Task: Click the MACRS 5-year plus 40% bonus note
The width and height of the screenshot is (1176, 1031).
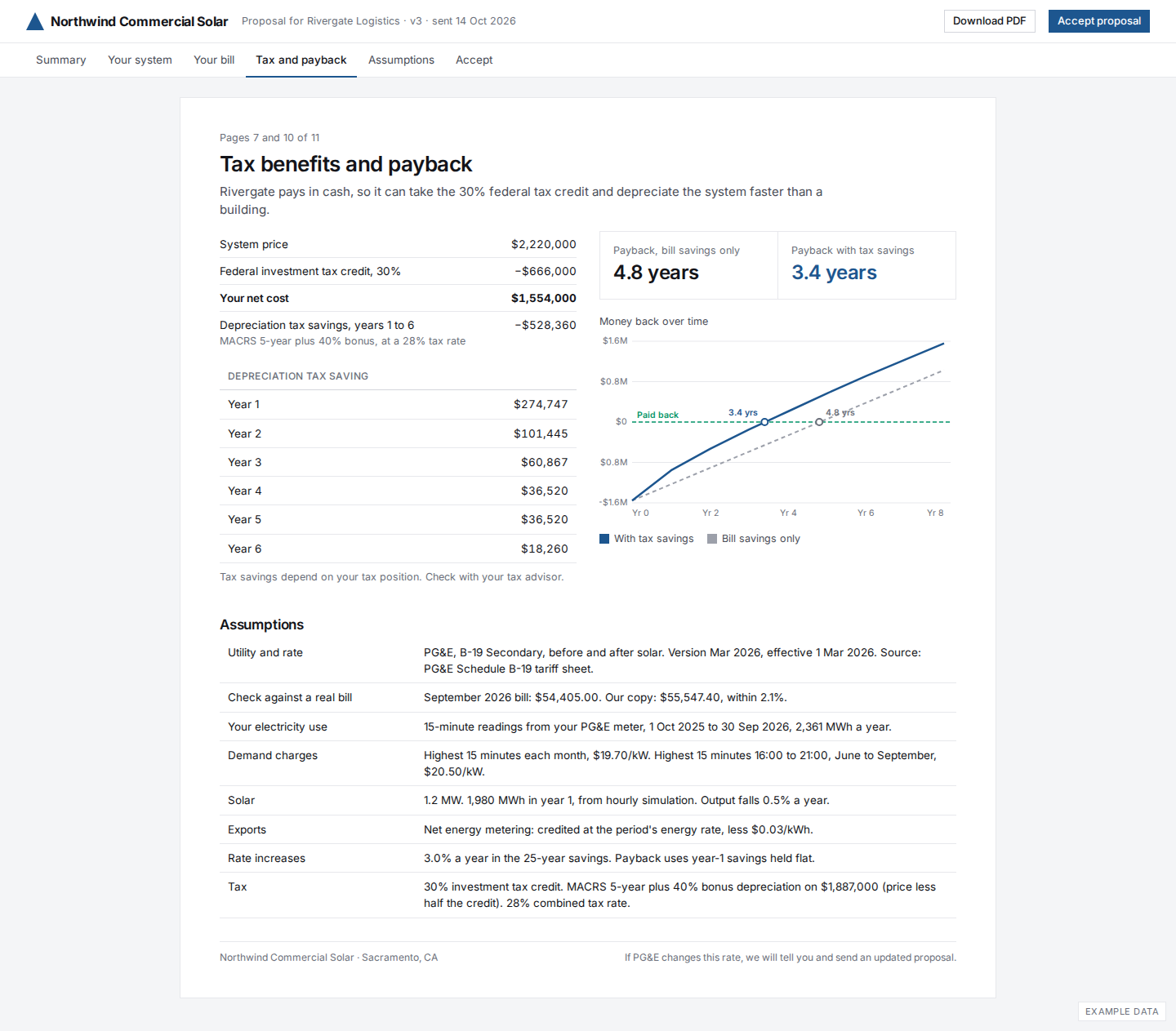Action: point(342,341)
